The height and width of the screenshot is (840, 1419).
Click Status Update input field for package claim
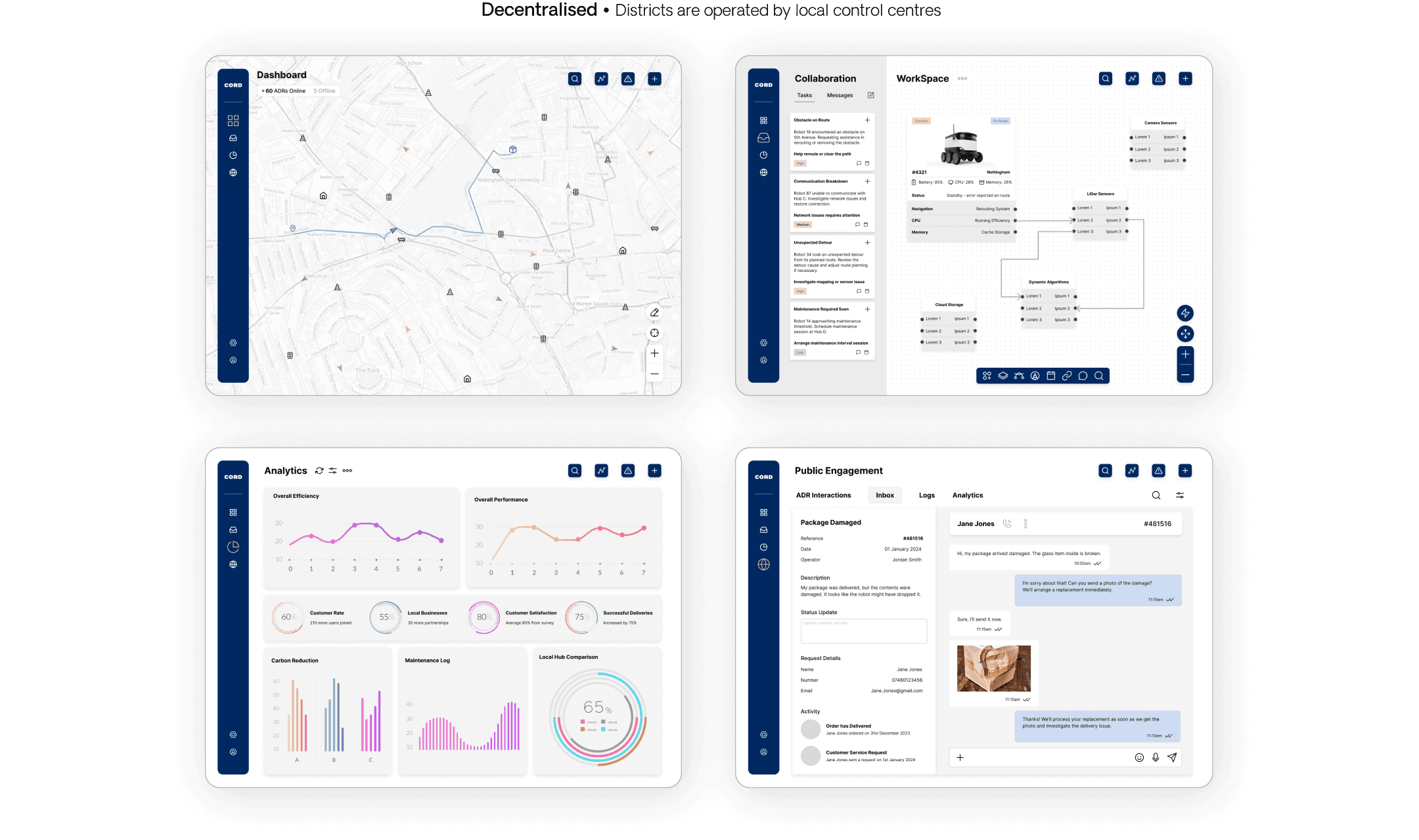(864, 631)
